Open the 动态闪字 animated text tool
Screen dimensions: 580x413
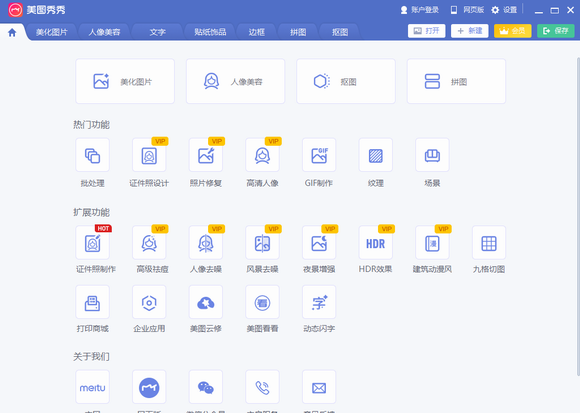tap(319, 302)
